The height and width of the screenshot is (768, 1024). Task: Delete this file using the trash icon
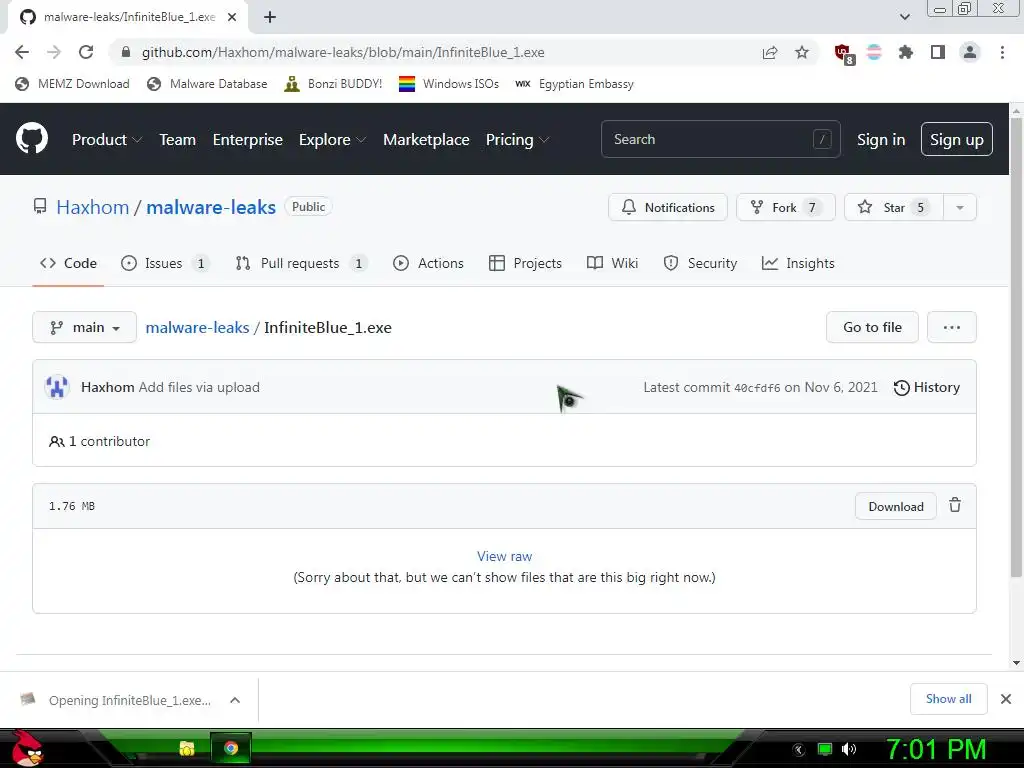(955, 505)
